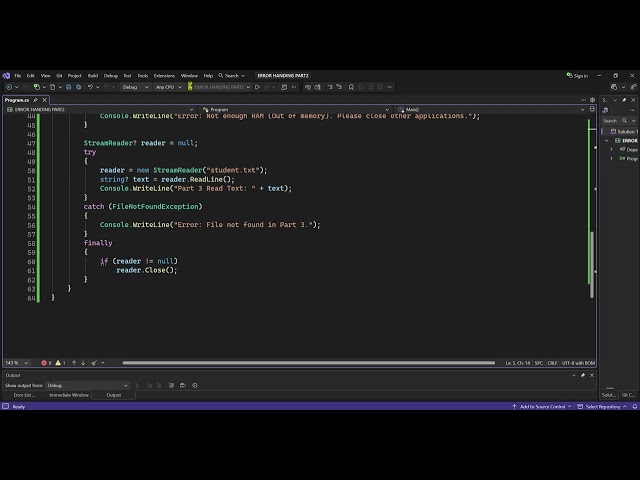Click the Undo arrow in the toolbar

point(90,87)
